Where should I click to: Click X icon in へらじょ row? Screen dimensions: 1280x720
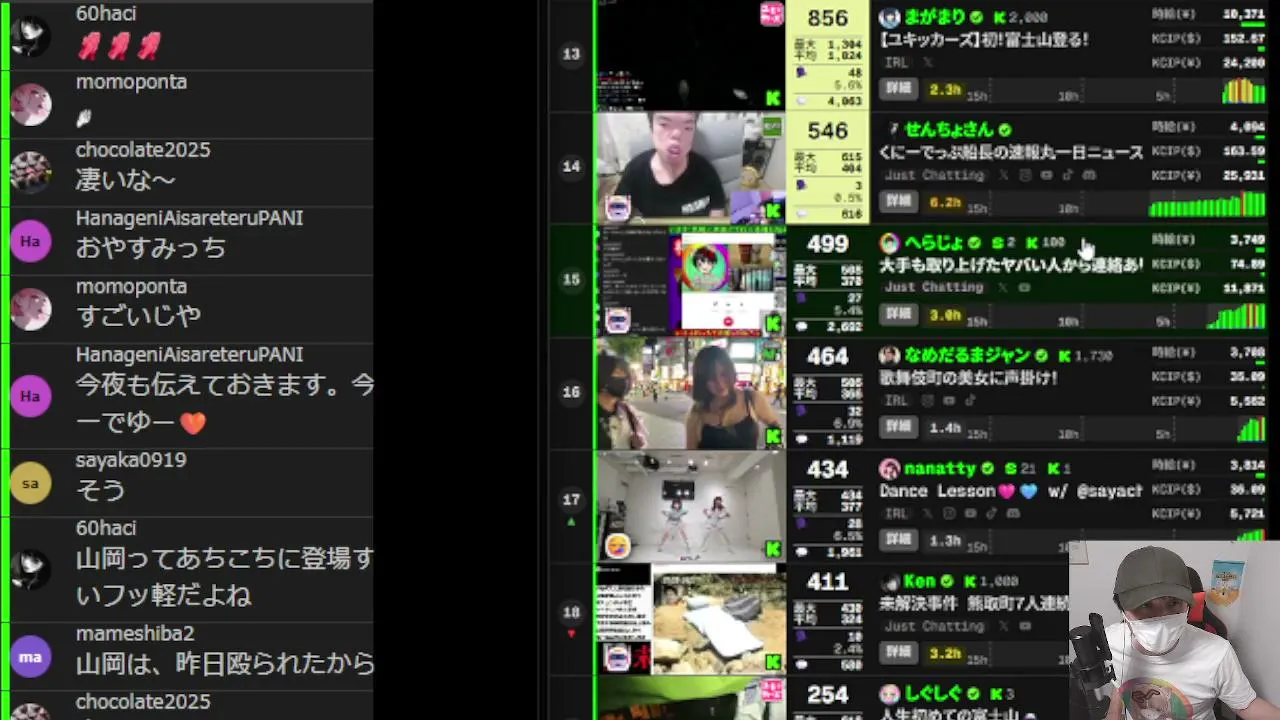(1004, 287)
